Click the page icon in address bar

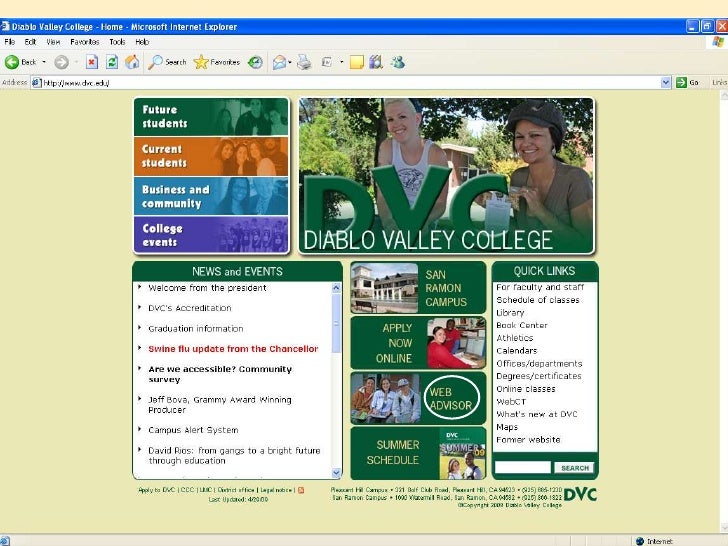(x=36, y=83)
